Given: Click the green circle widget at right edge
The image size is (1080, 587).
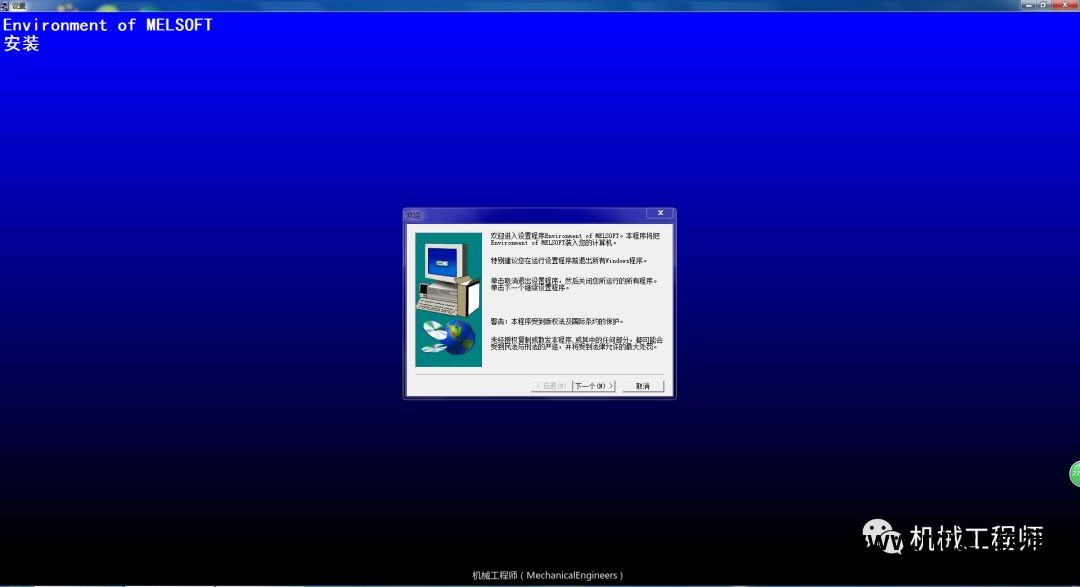Looking at the screenshot, I should [x=1074, y=474].
